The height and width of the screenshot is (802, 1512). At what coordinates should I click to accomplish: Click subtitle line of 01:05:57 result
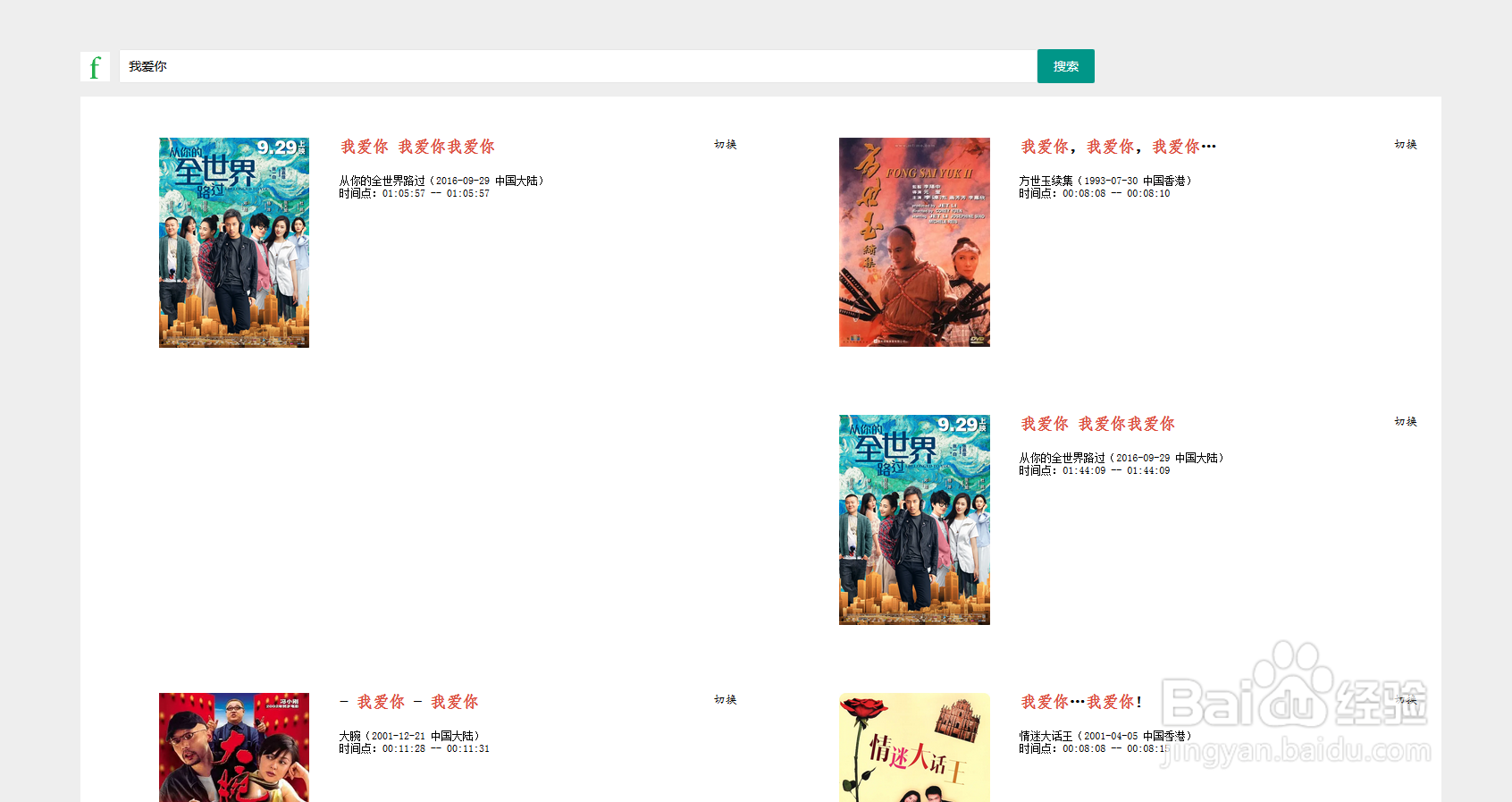point(417,147)
